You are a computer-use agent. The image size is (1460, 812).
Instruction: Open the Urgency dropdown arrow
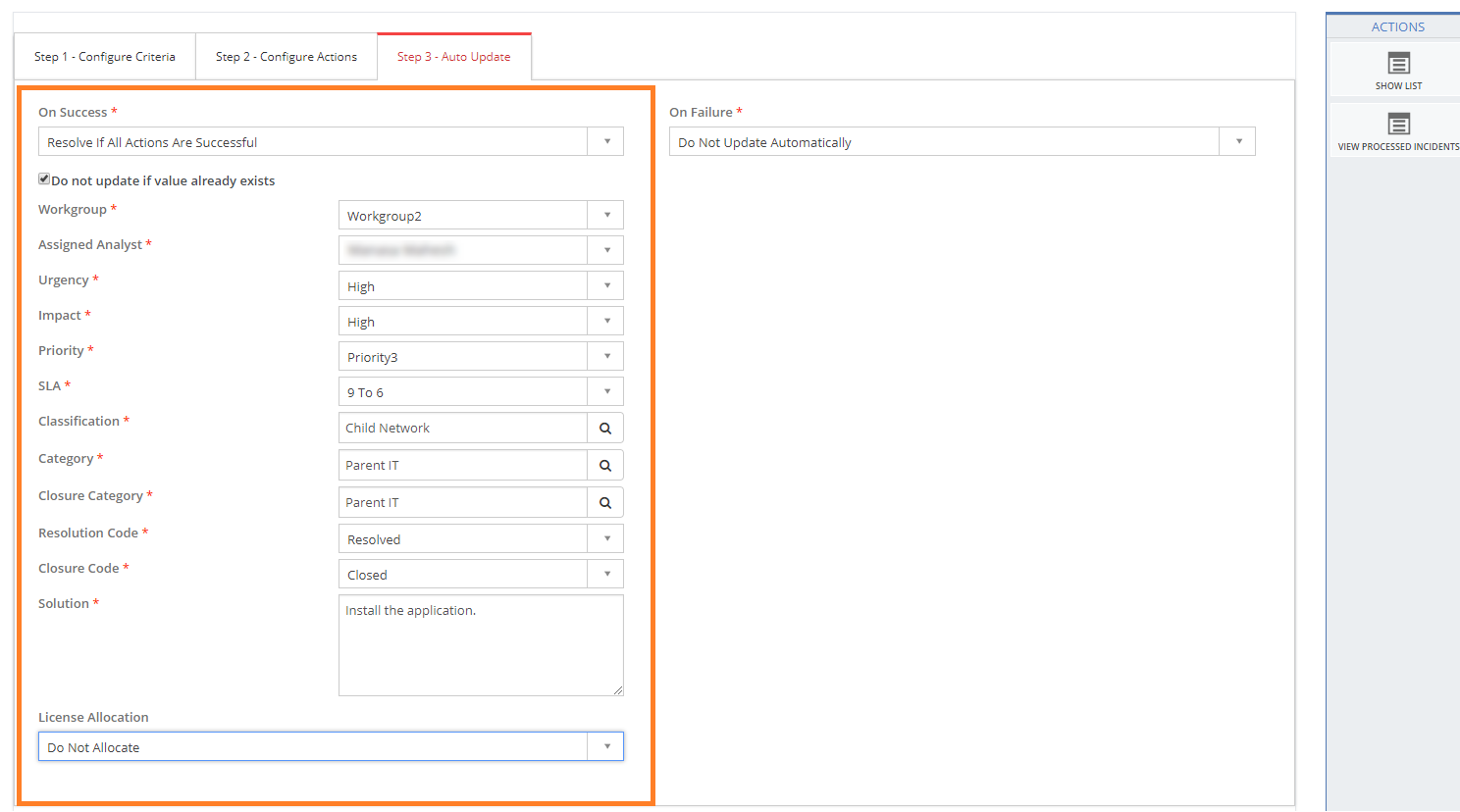[x=606, y=286]
